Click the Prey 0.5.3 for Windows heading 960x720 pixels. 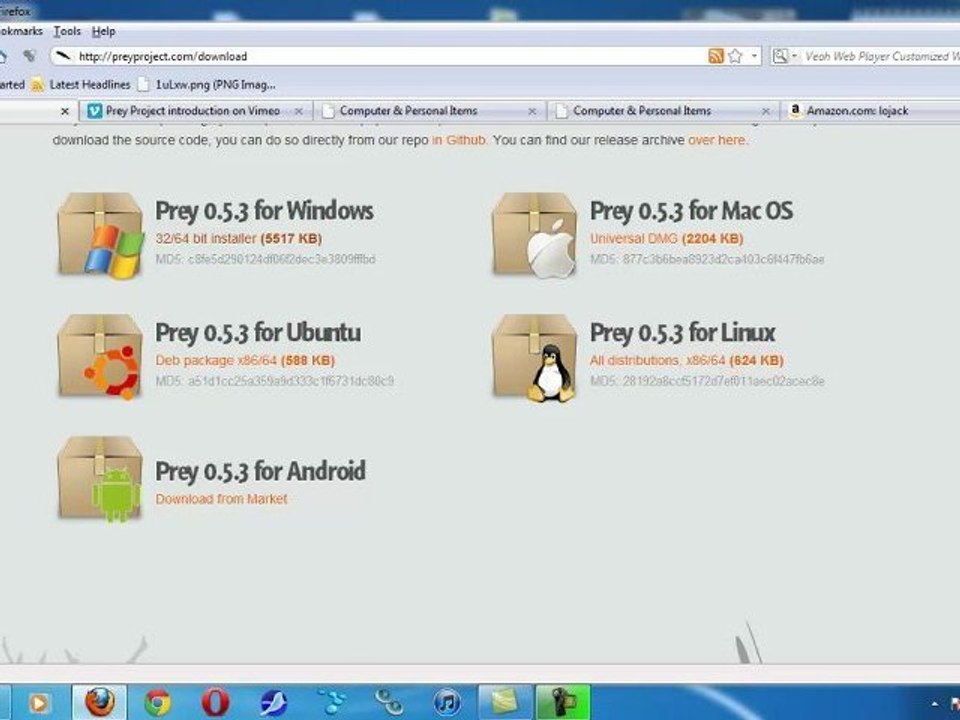click(264, 211)
